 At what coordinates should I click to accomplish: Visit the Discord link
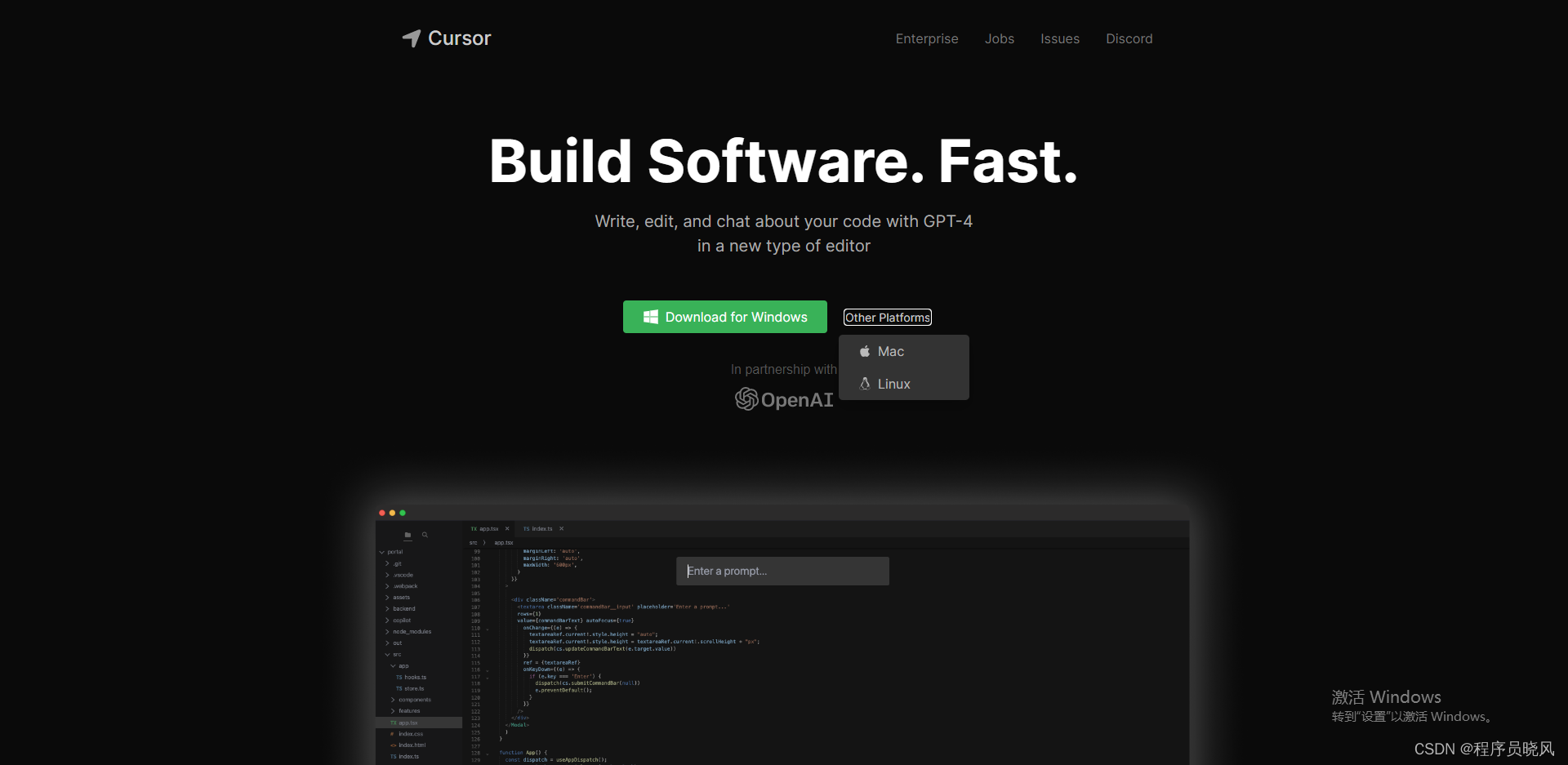[1129, 38]
